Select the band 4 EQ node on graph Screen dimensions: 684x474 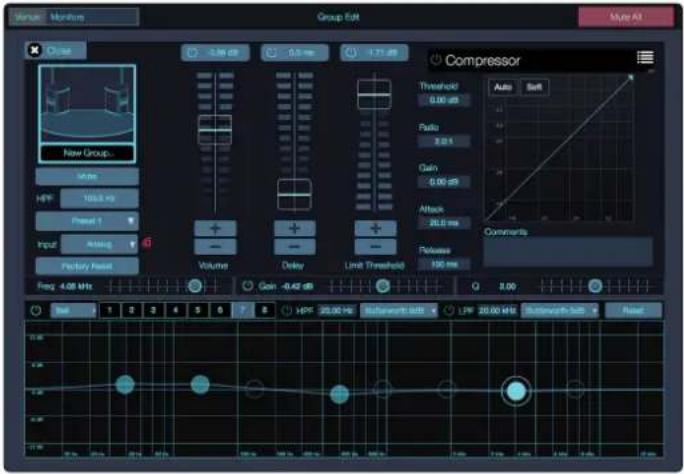[339, 394]
